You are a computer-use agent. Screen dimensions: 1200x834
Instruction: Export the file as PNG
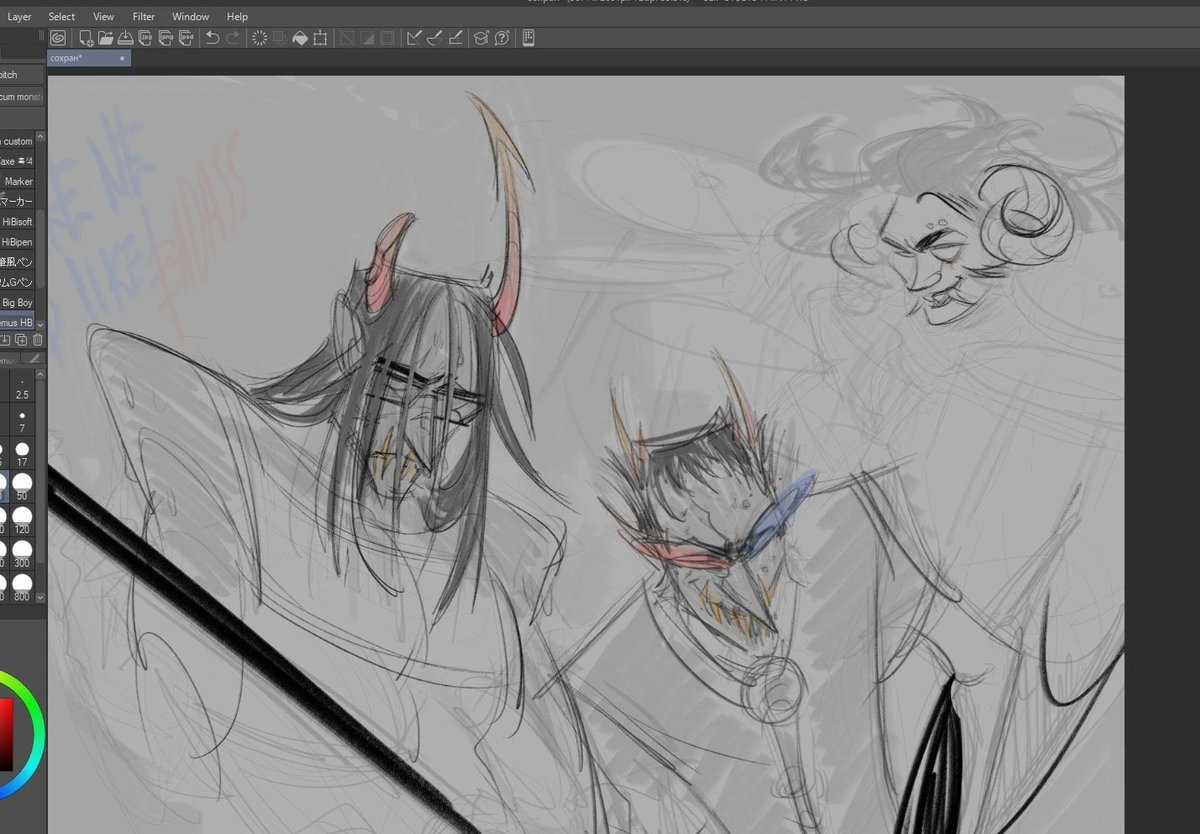pyautogui.click(x=165, y=37)
